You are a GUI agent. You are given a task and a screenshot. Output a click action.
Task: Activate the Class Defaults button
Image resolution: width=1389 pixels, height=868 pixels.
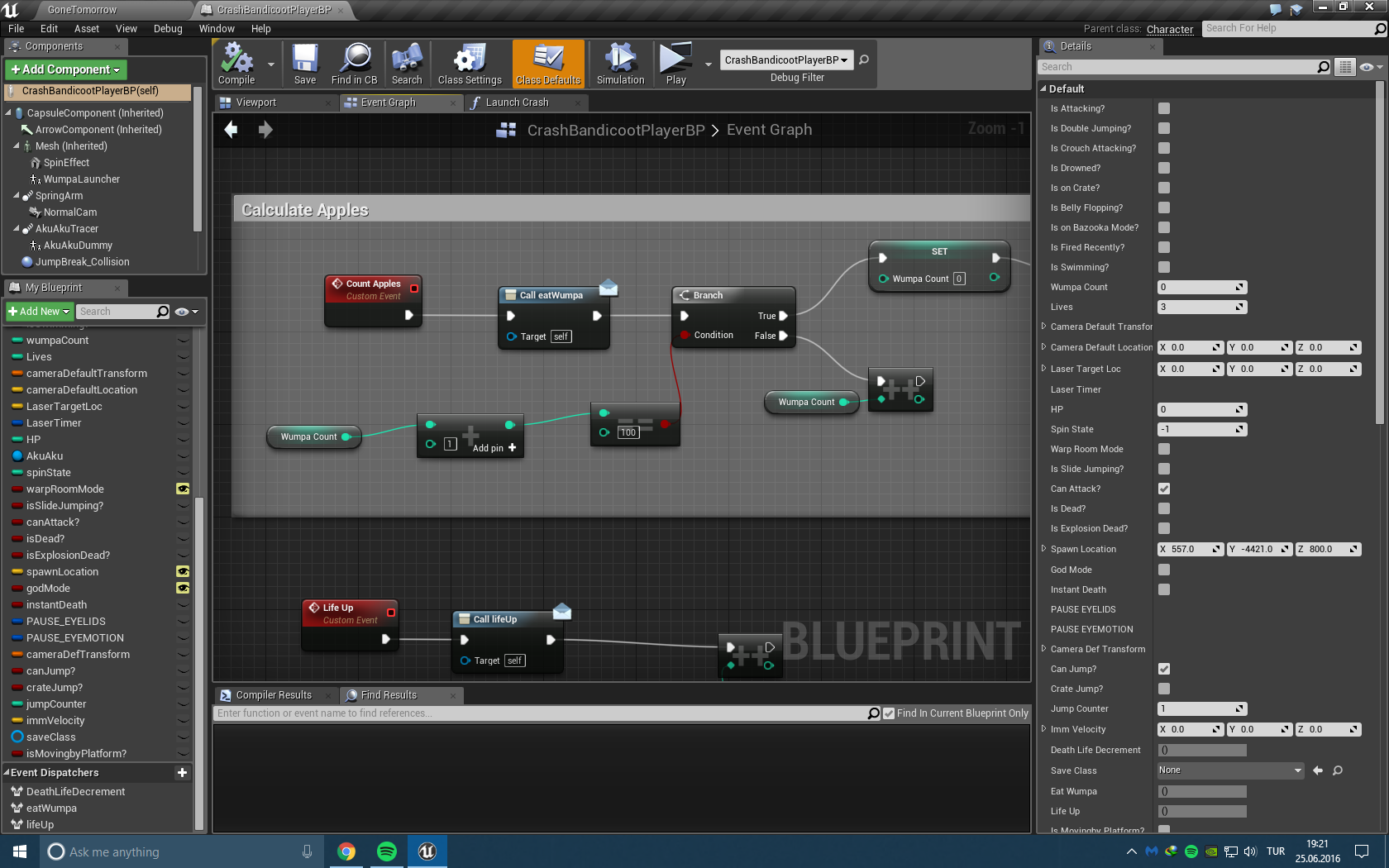548,64
